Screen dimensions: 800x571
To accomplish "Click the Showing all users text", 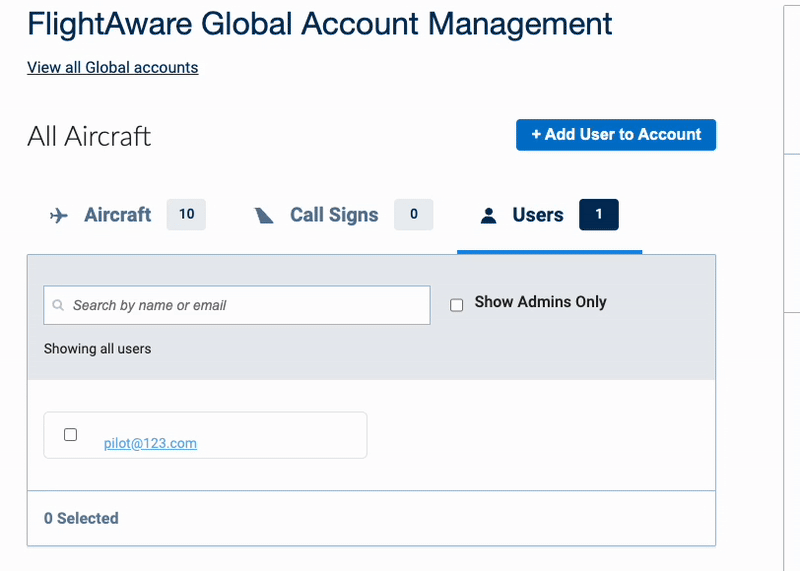I will coord(97,349).
